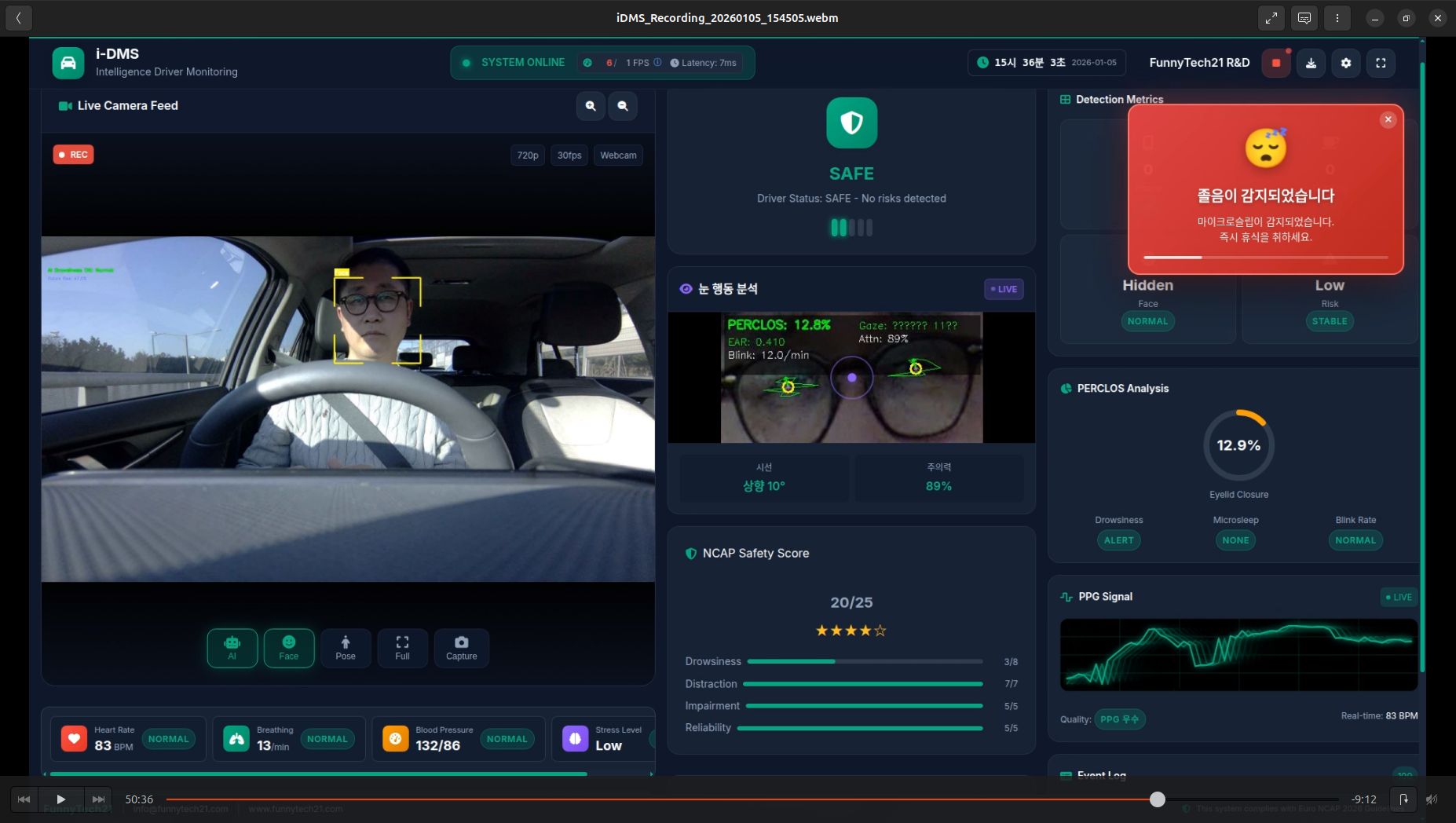
Task: Open settings via the gear icon
Action: 1346,63
